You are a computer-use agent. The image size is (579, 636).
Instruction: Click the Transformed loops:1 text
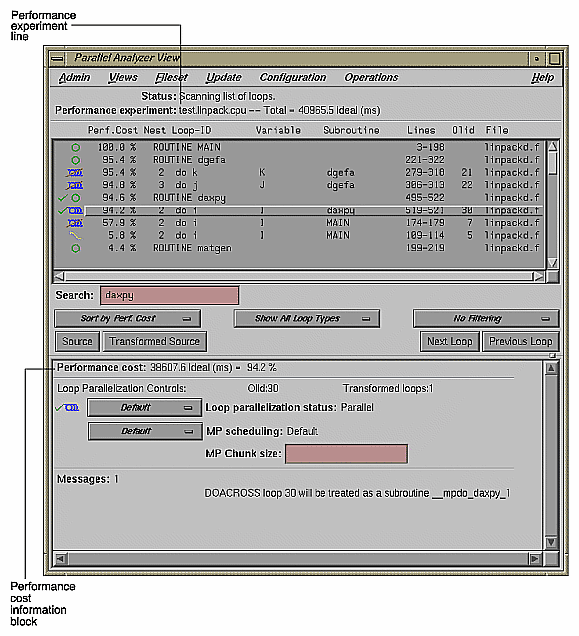(388, 389)
